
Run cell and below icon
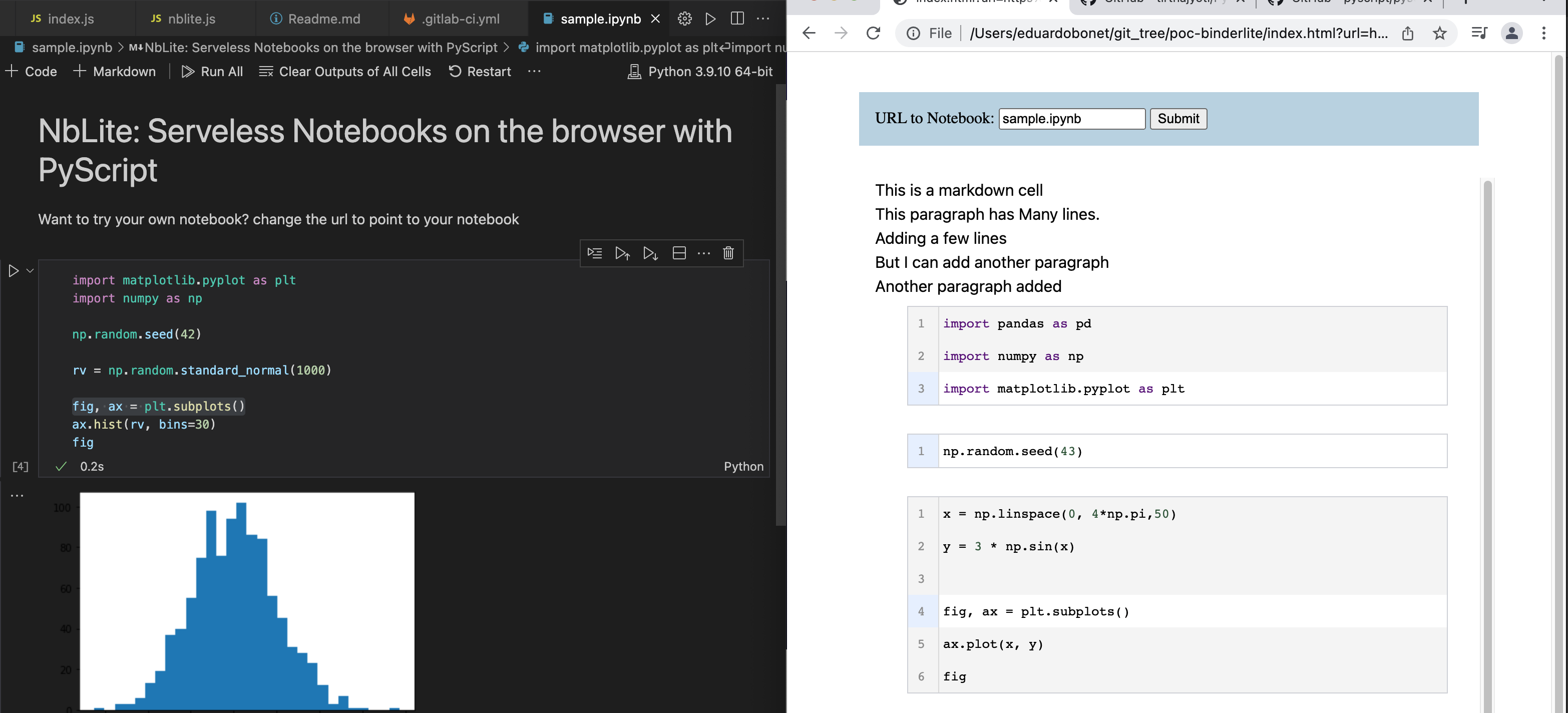[650, 253]
